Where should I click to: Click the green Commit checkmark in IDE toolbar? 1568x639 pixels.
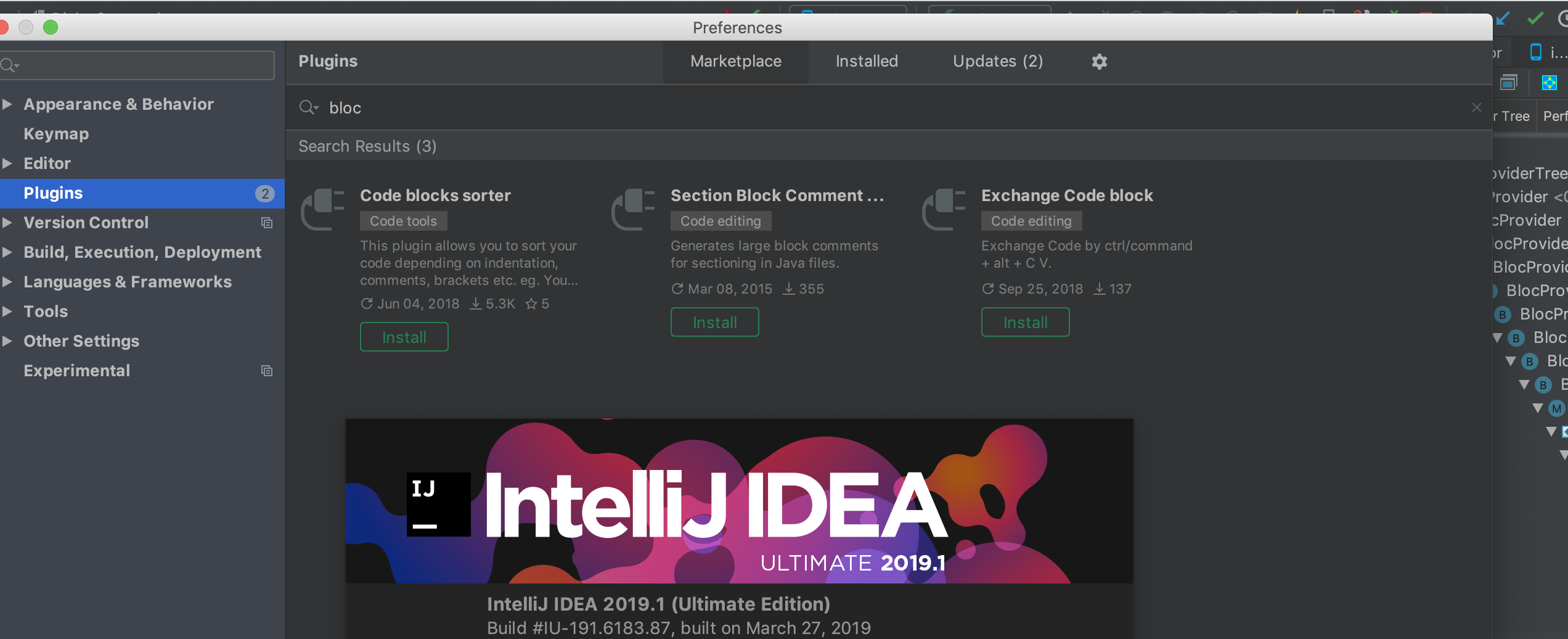coord(1535,19)
